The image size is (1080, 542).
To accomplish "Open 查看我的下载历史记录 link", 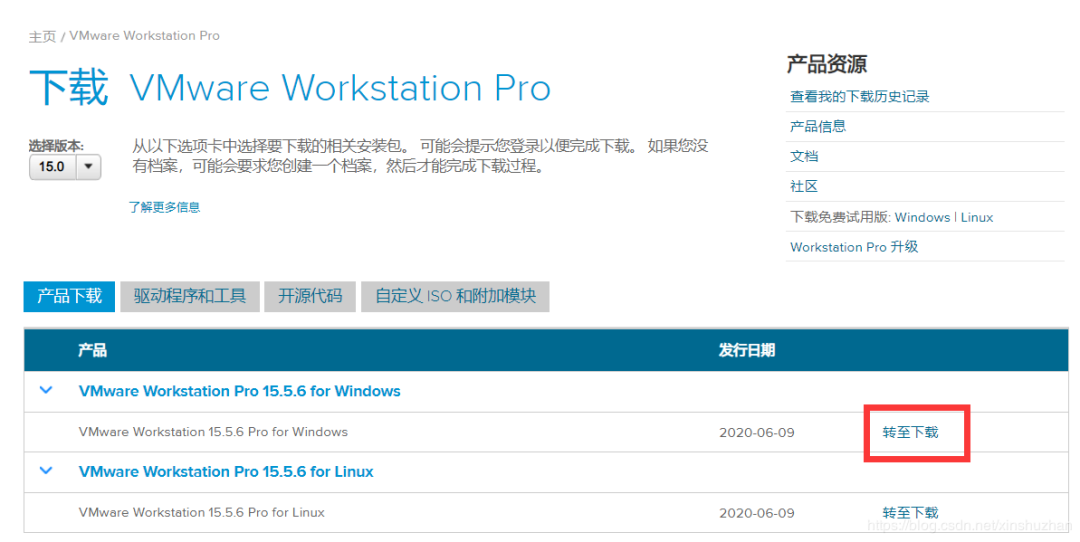I will click(x=860, y=96).
